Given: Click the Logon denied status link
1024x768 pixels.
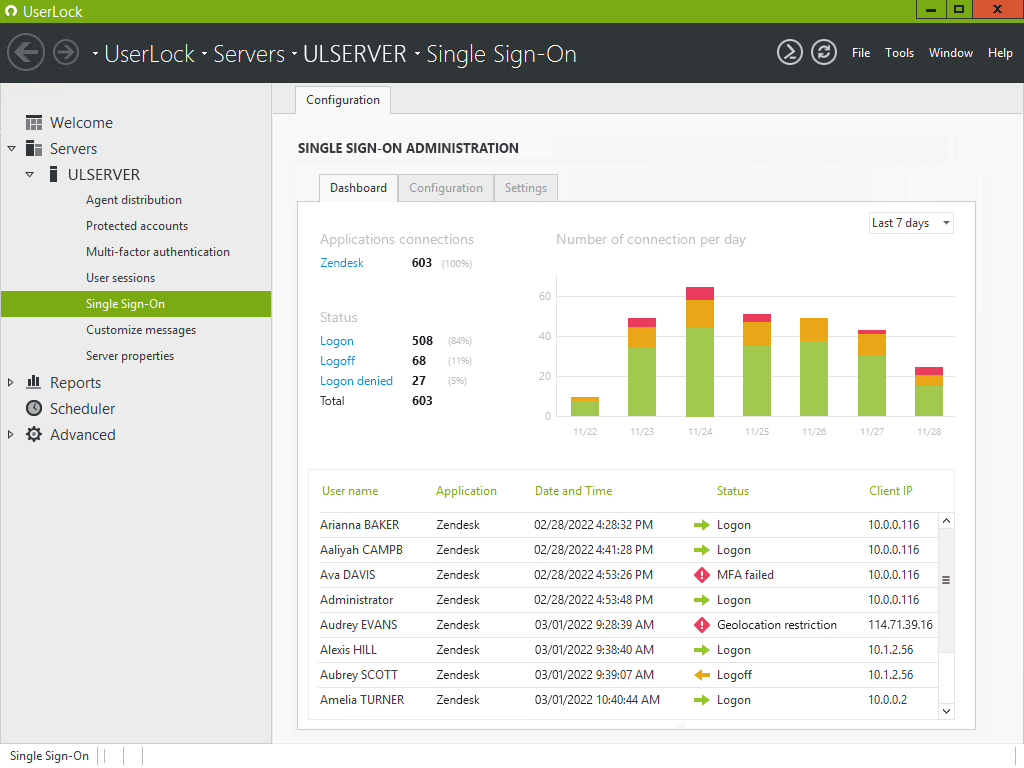Looking at the screenshot, I should tap(356, 381).
